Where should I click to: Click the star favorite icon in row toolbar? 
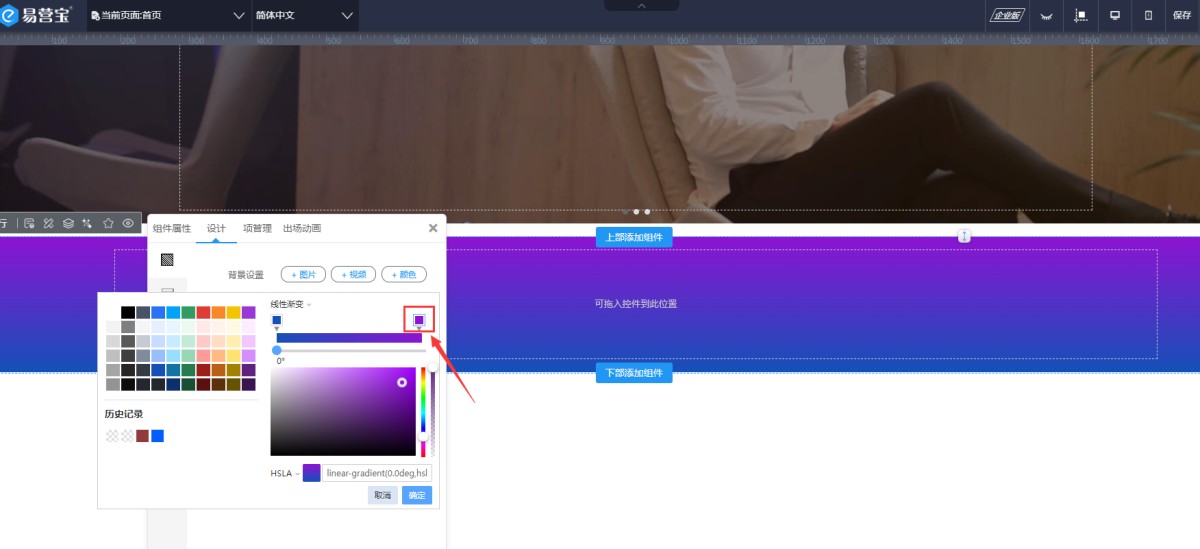click(x=108, y=223)
